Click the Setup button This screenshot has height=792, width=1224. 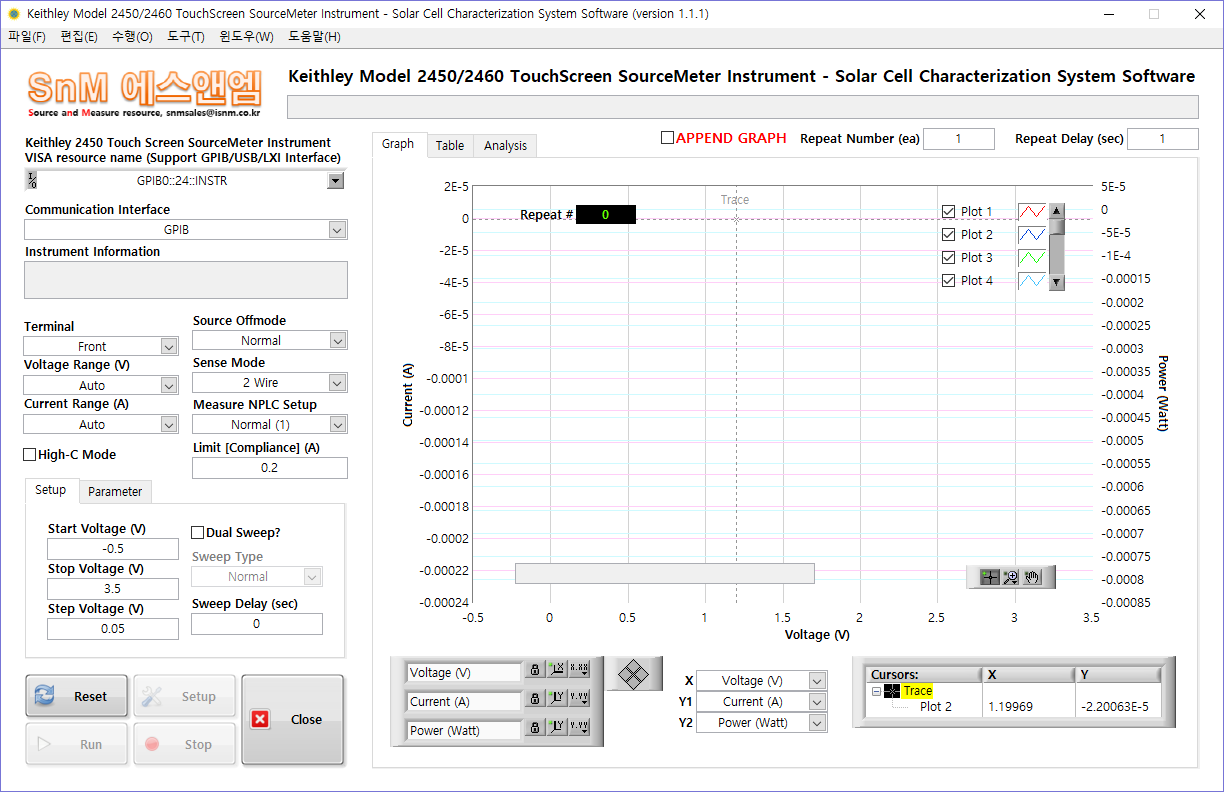185,696
